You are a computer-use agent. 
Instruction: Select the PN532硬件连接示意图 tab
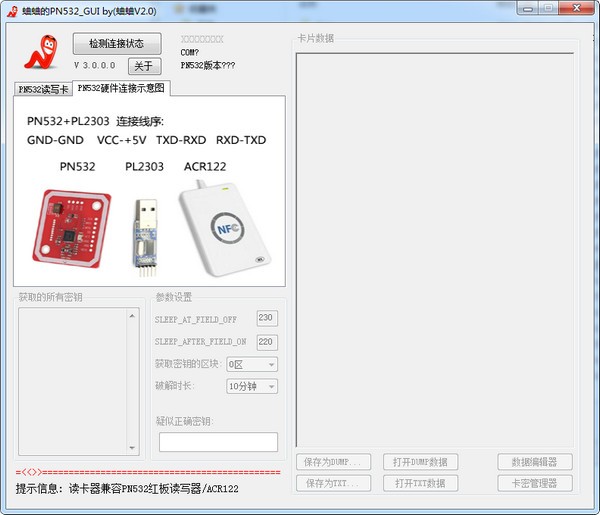[121, 88]
